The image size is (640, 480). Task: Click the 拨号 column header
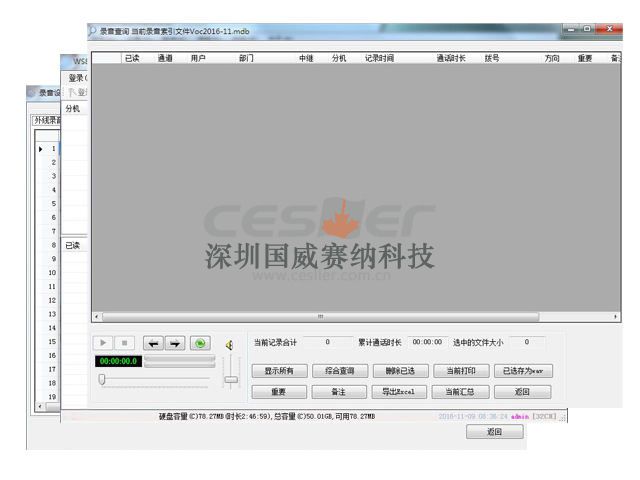point(492,58)
